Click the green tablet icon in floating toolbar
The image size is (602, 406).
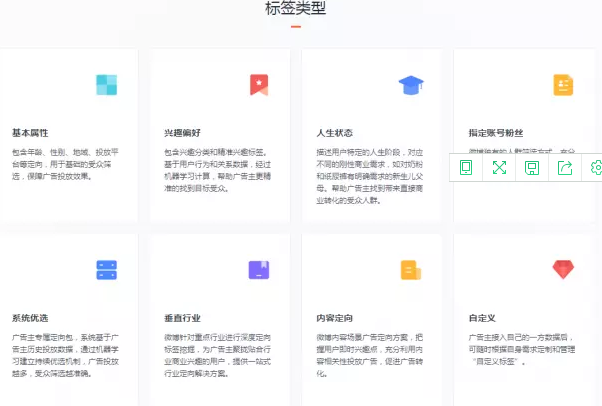point(466,167)
